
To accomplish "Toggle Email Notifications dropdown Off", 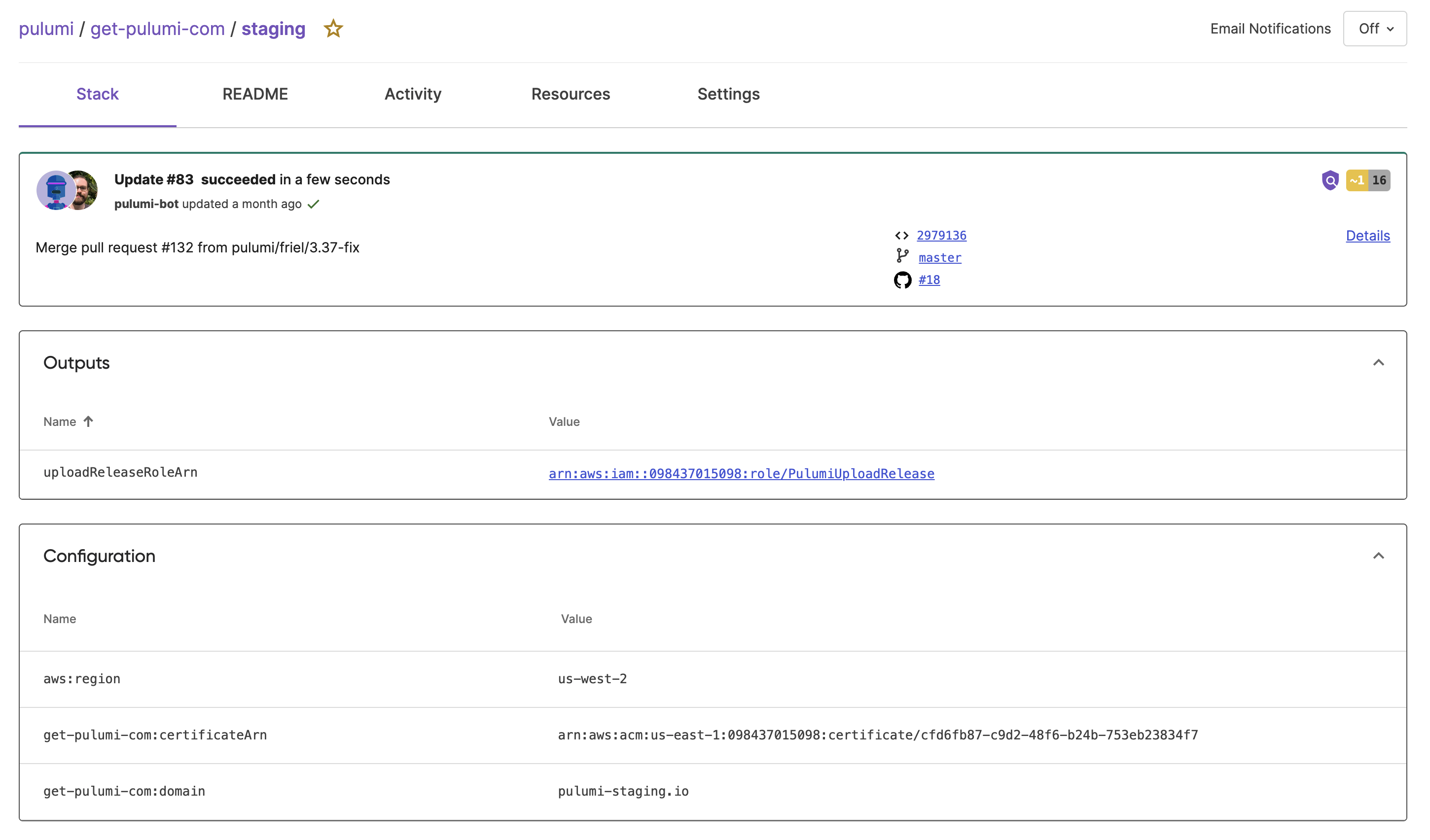I will click(1375, 28).
